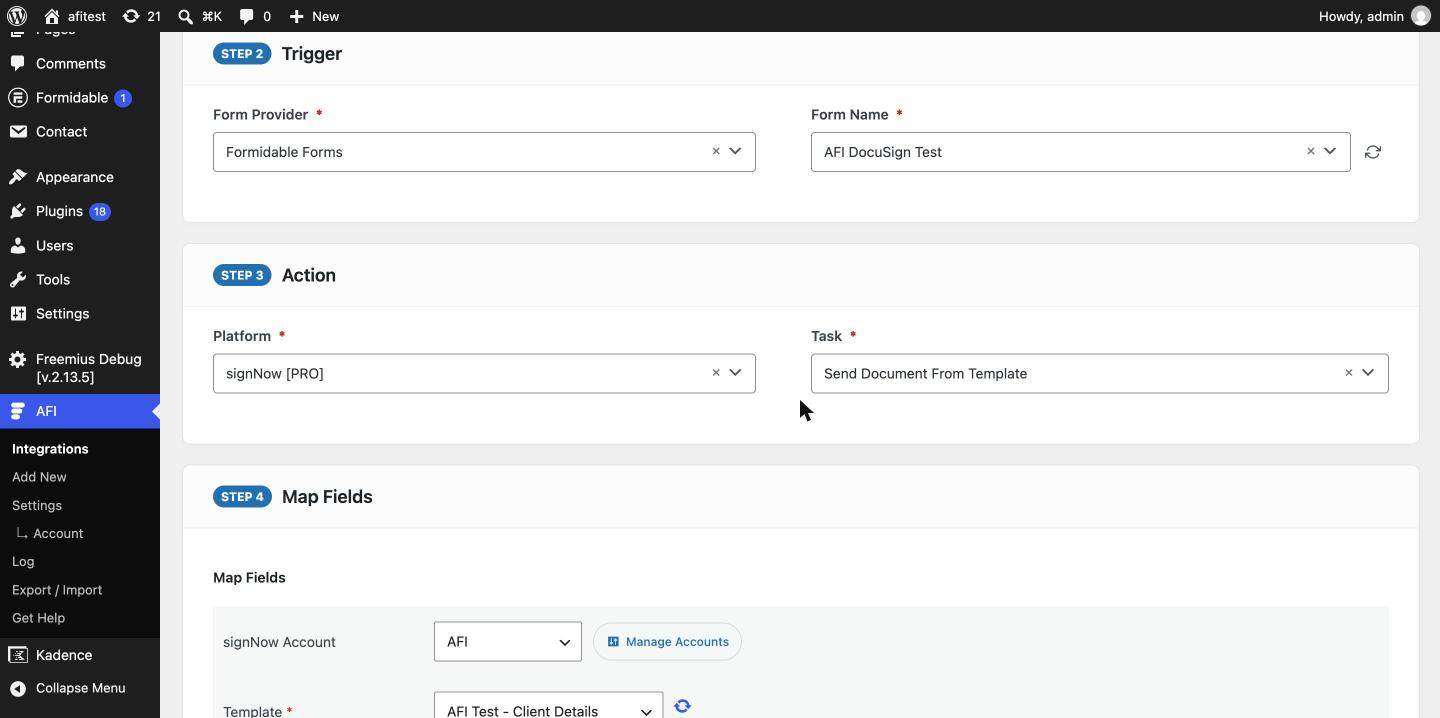The width and height of the screenshot is (1440, 718).
Task: Click the Users person icon
Action: click(x=18, y=245)
